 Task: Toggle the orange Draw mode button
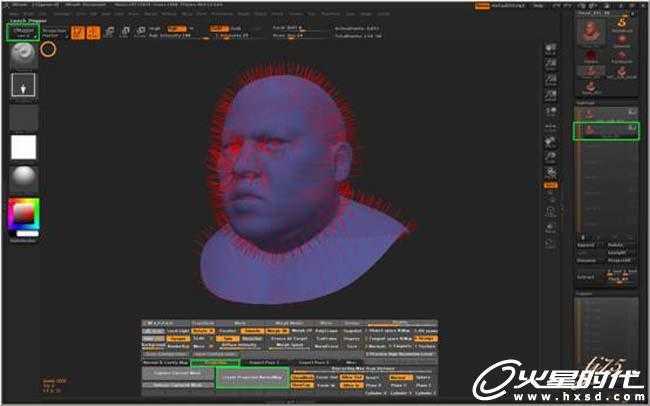[x=93, y=33]
